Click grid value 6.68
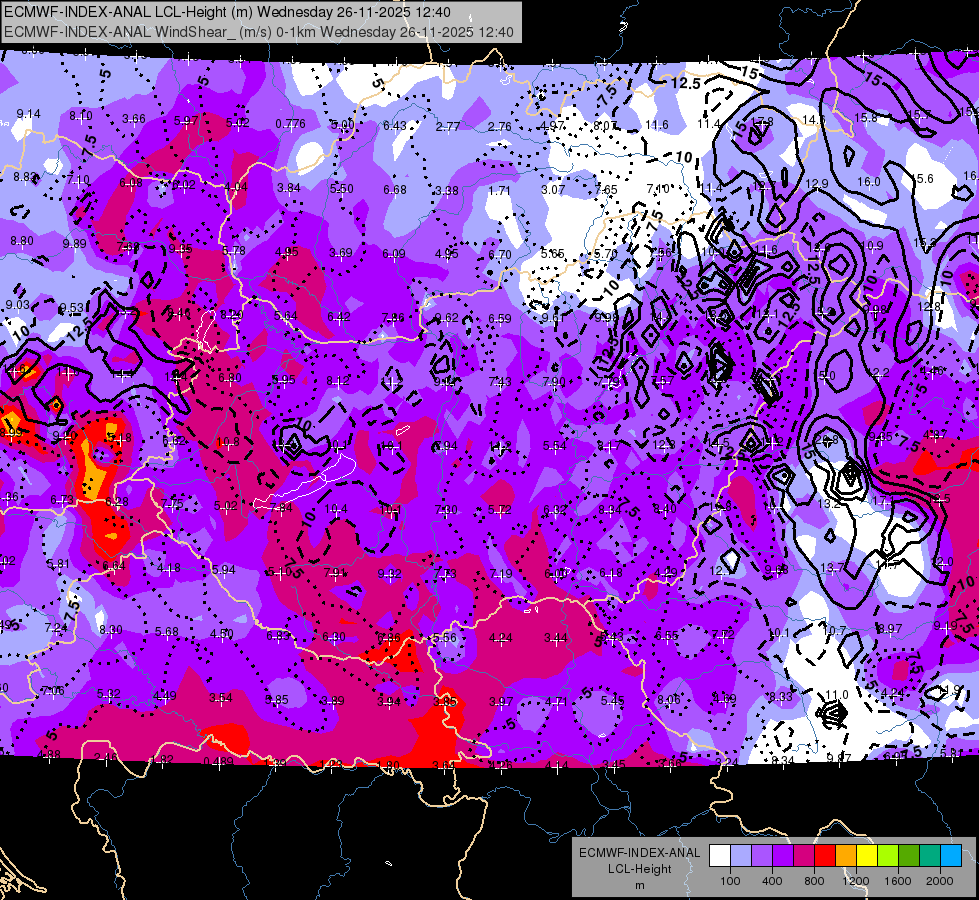The image size is (979, 900). pyautogui.click(x=395, y=189)
